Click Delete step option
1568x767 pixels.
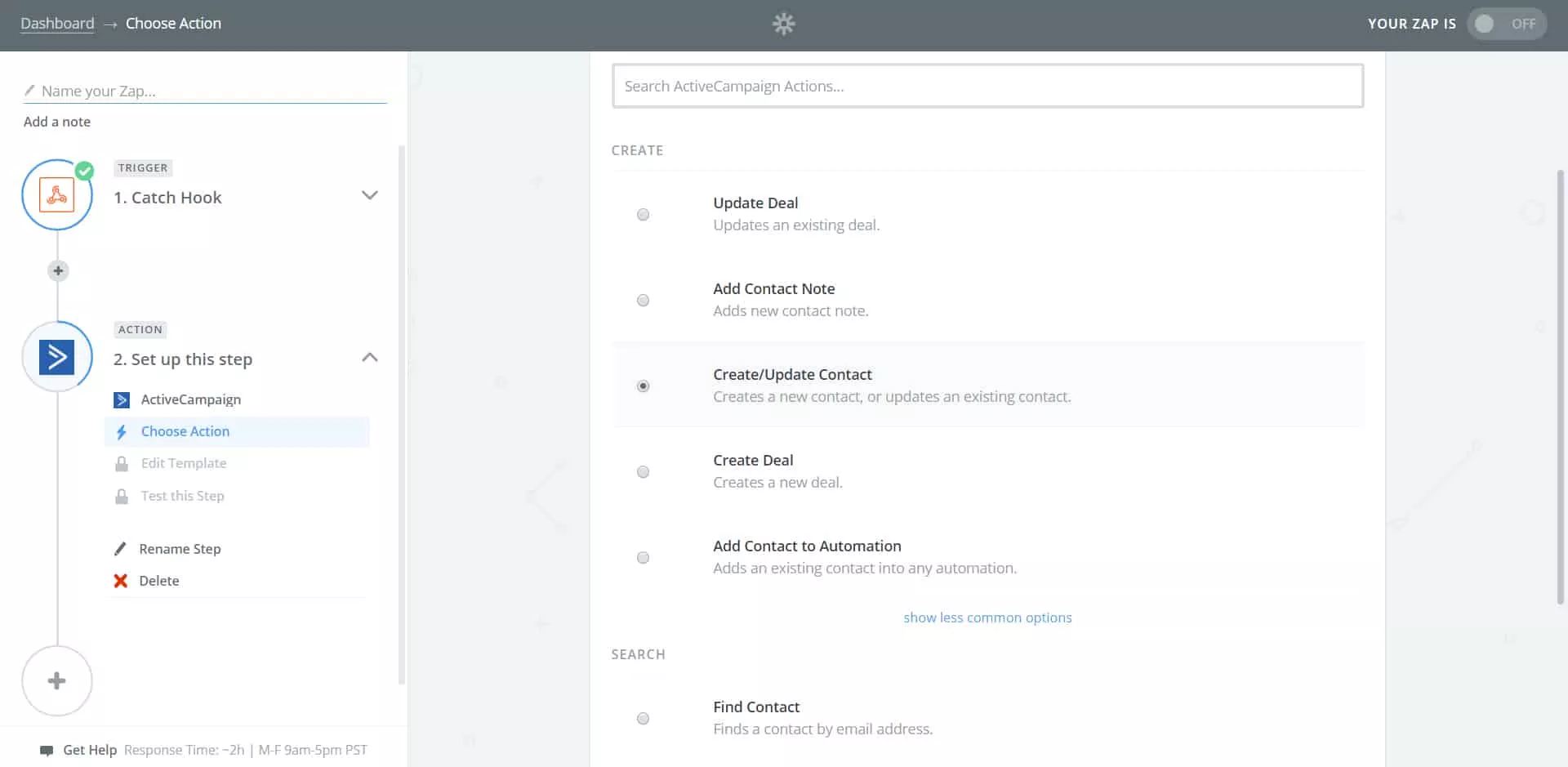159,581
